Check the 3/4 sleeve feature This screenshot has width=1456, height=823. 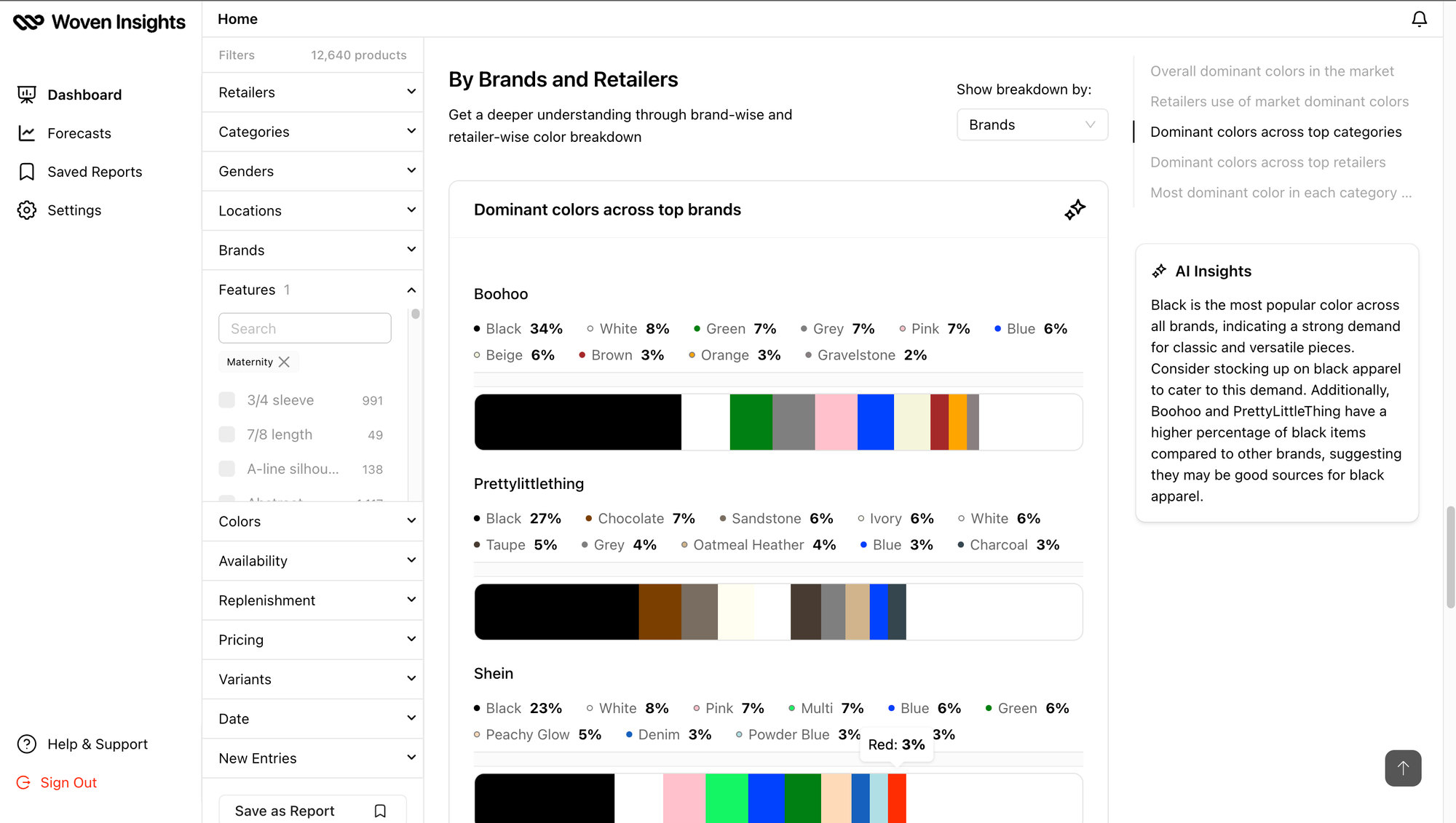[227, 400]
